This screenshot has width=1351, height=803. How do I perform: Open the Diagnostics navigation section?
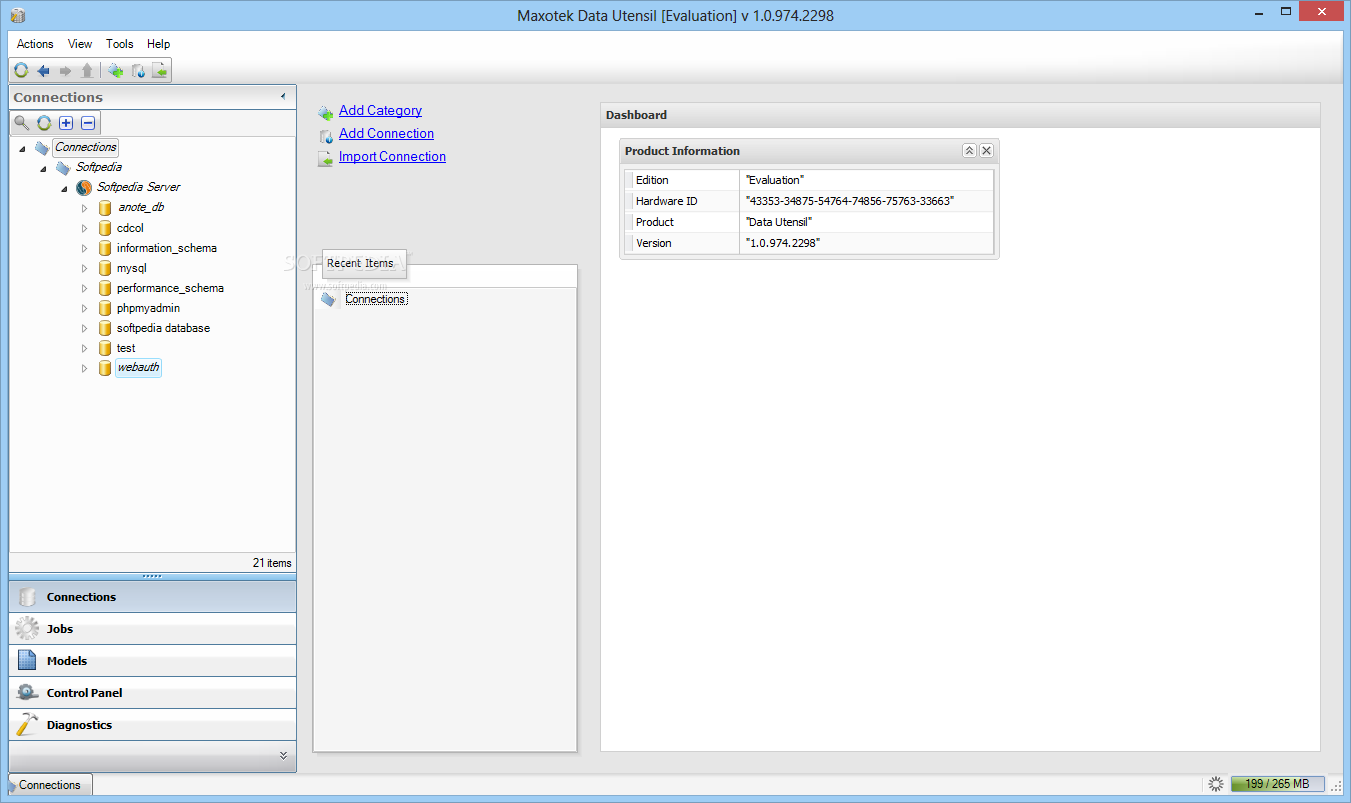[153, 725]
